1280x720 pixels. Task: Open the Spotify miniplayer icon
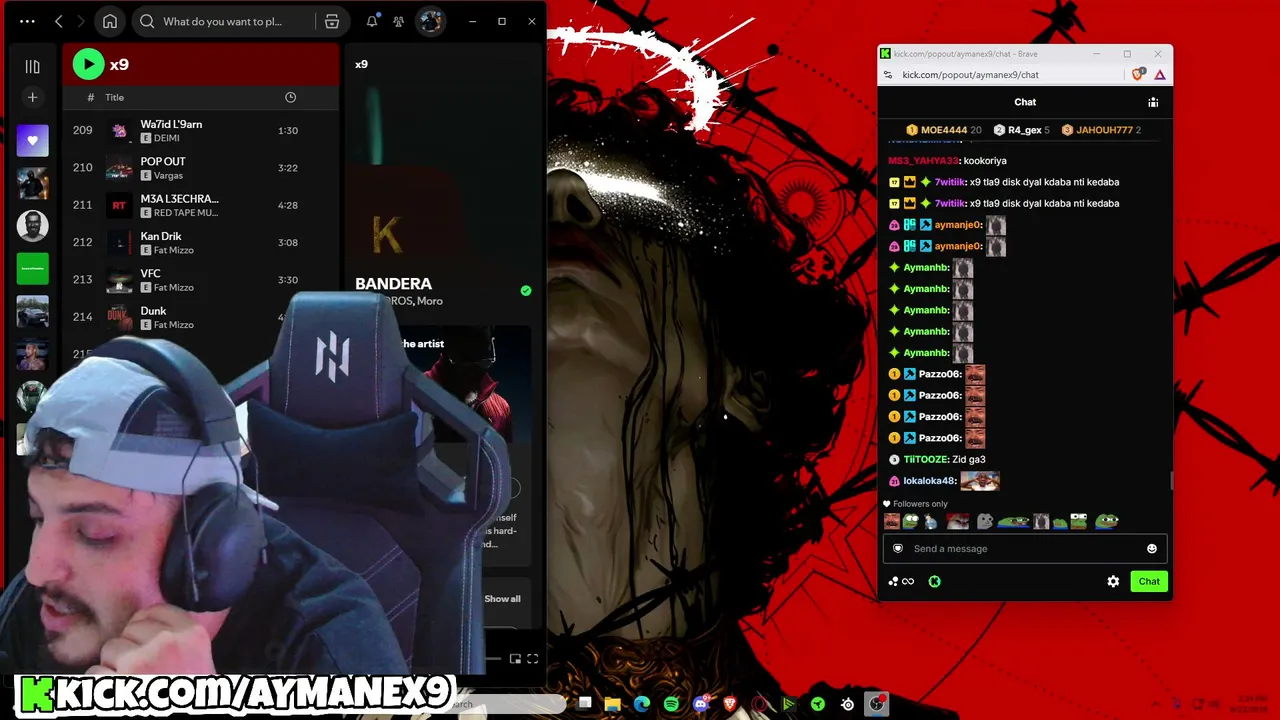(x=515, y=659)
